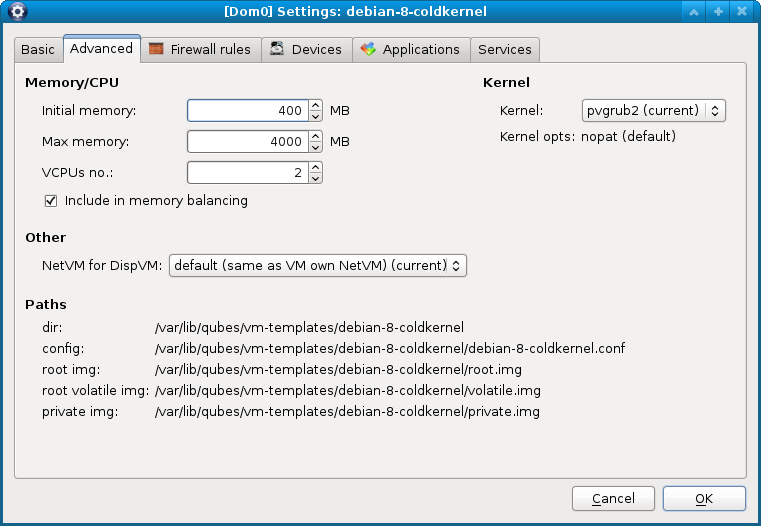Close the settings window
The height and width of the screenshot is (526, 761).
(x=742, y=12)
